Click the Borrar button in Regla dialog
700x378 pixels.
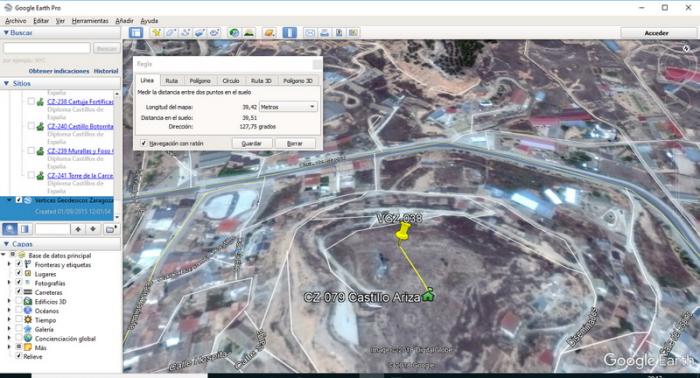coord(295,143)
